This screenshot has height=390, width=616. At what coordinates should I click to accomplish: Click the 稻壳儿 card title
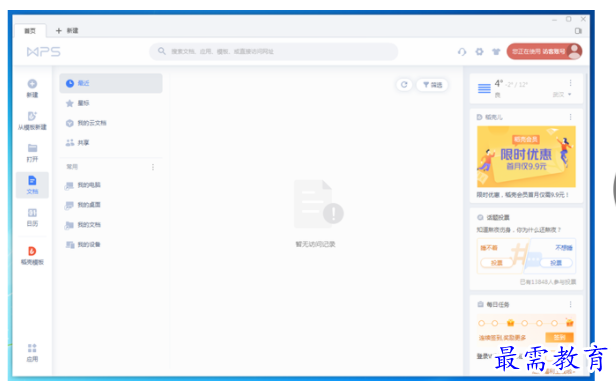coord(493,117)
